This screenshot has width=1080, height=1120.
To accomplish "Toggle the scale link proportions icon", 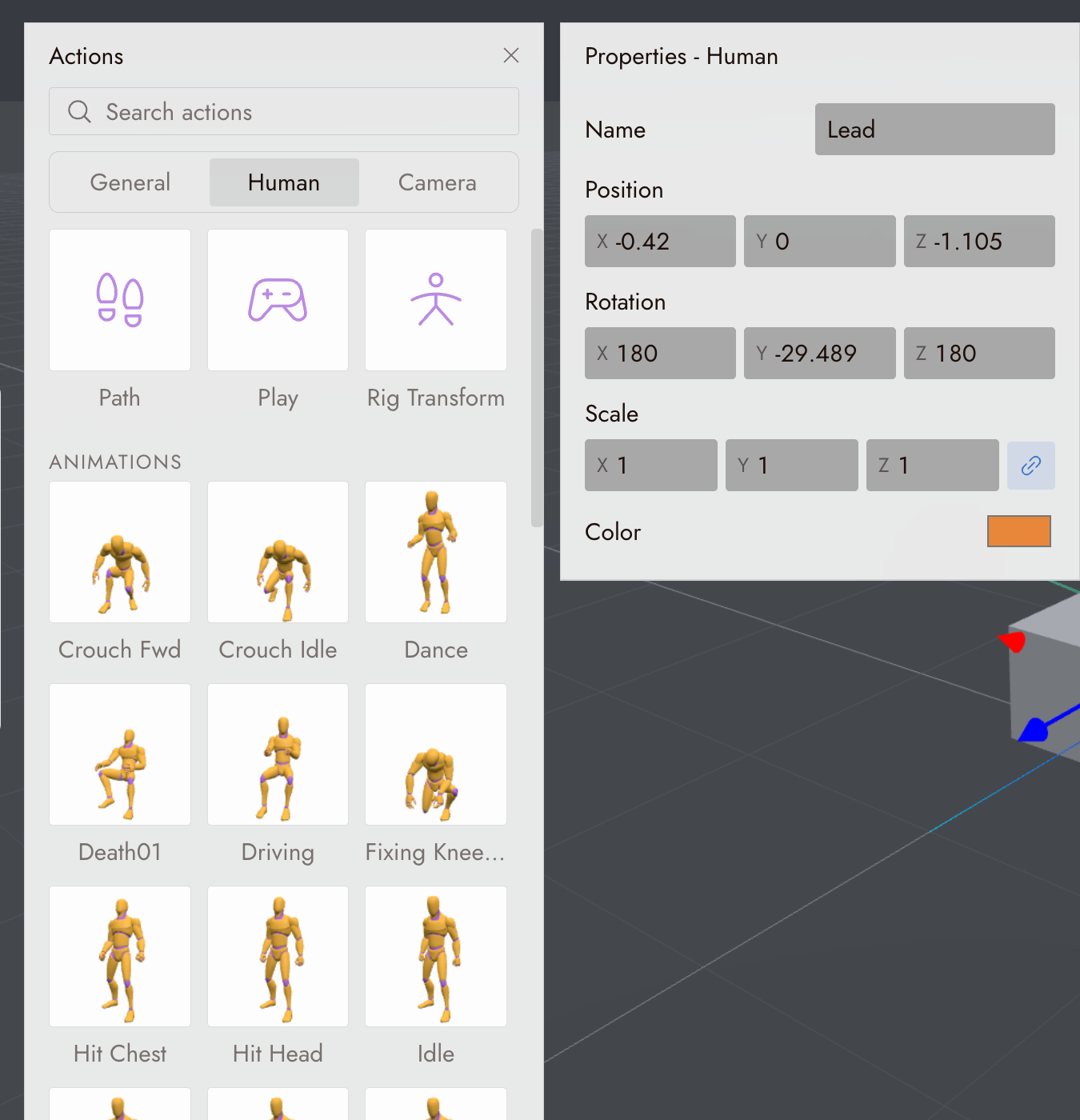I will (1031, 466).
